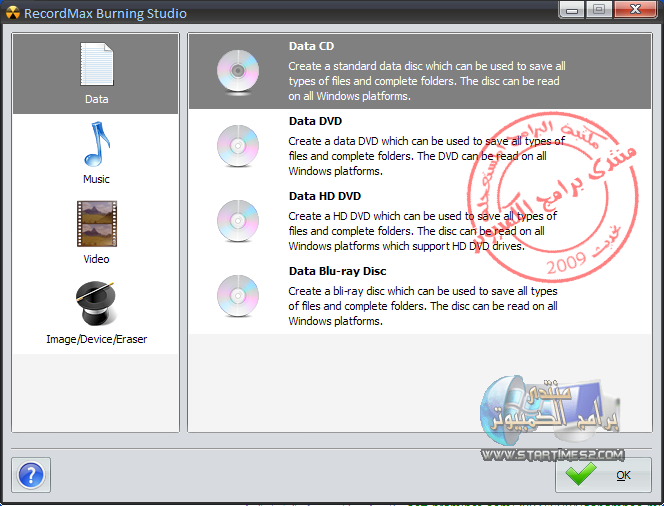Click the Data DVD disc icon

[x=238, y=146]
